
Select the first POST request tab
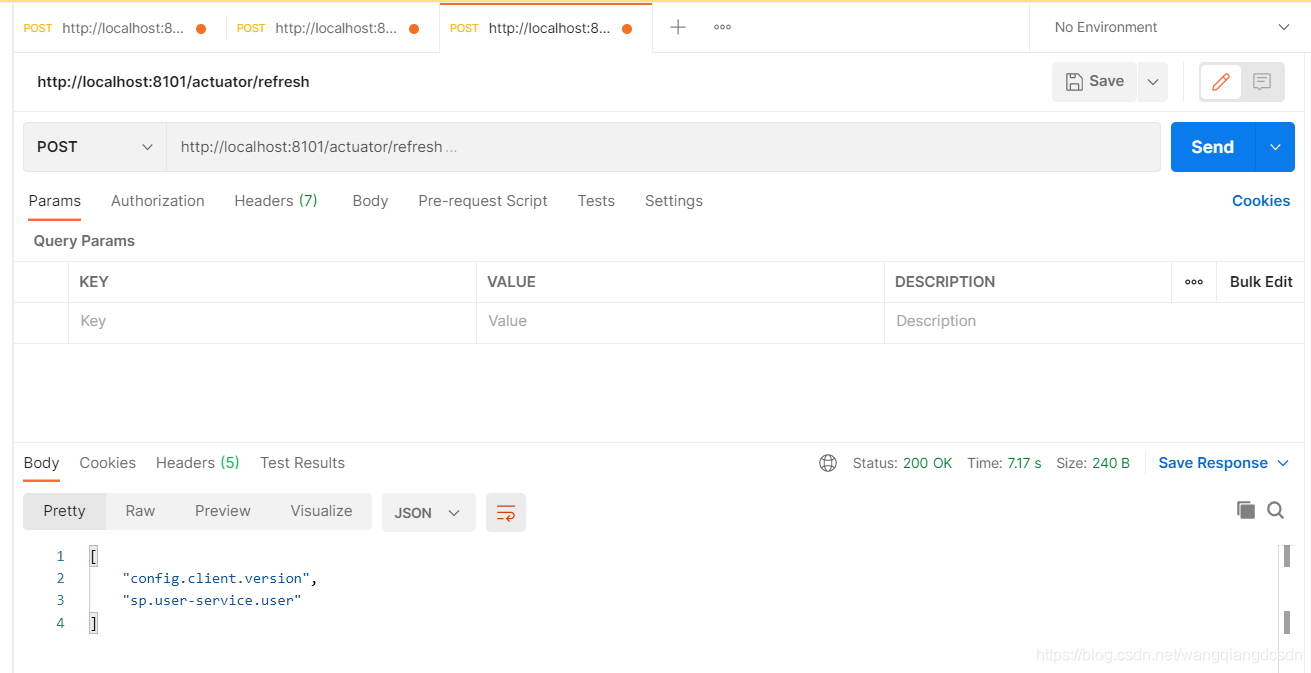[x=118, y=28]
